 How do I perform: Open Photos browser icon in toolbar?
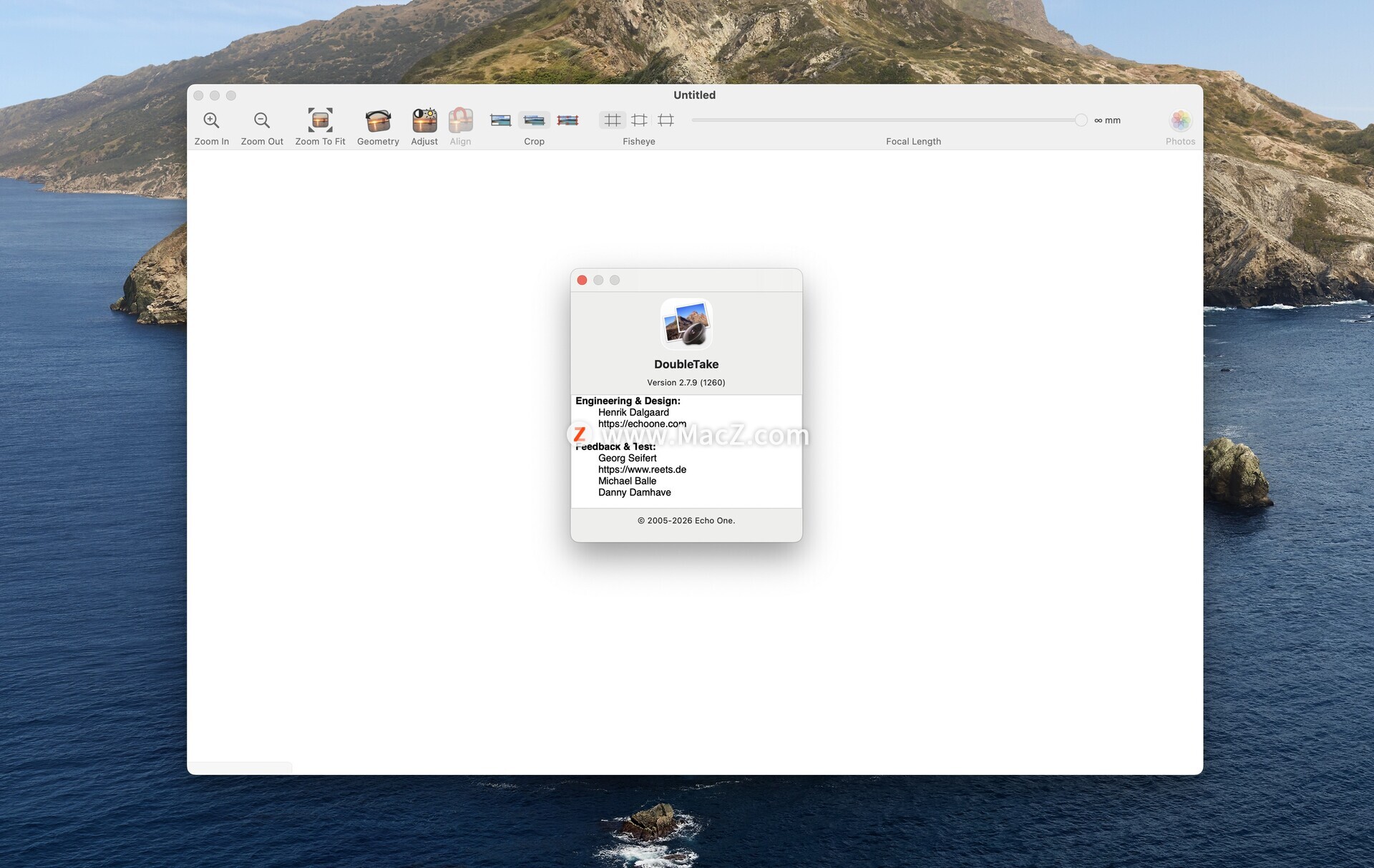[x=1180, y=120]
